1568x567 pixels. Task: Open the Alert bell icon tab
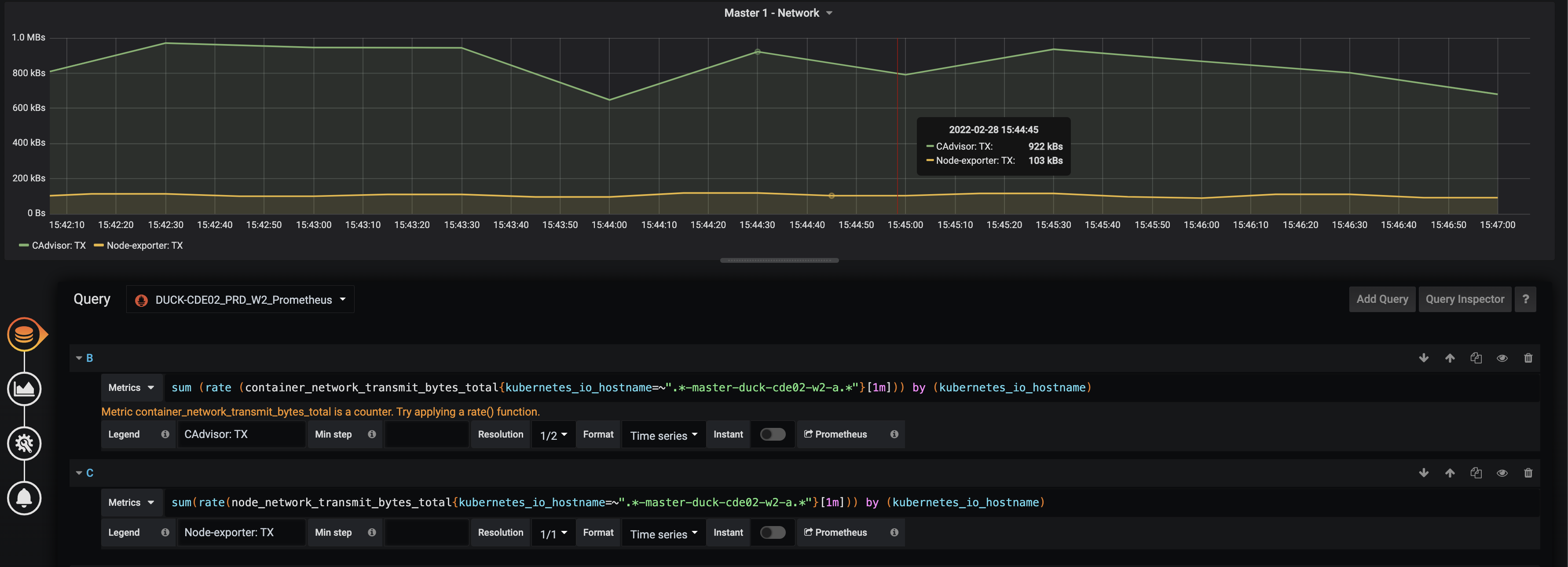point(24,497)
